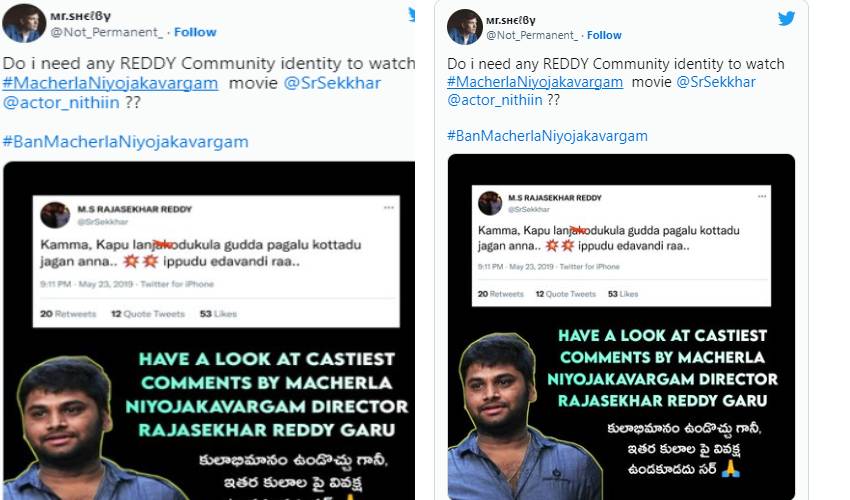Click three-dots menu in right embedded tweet screenshot

point(762,196)
